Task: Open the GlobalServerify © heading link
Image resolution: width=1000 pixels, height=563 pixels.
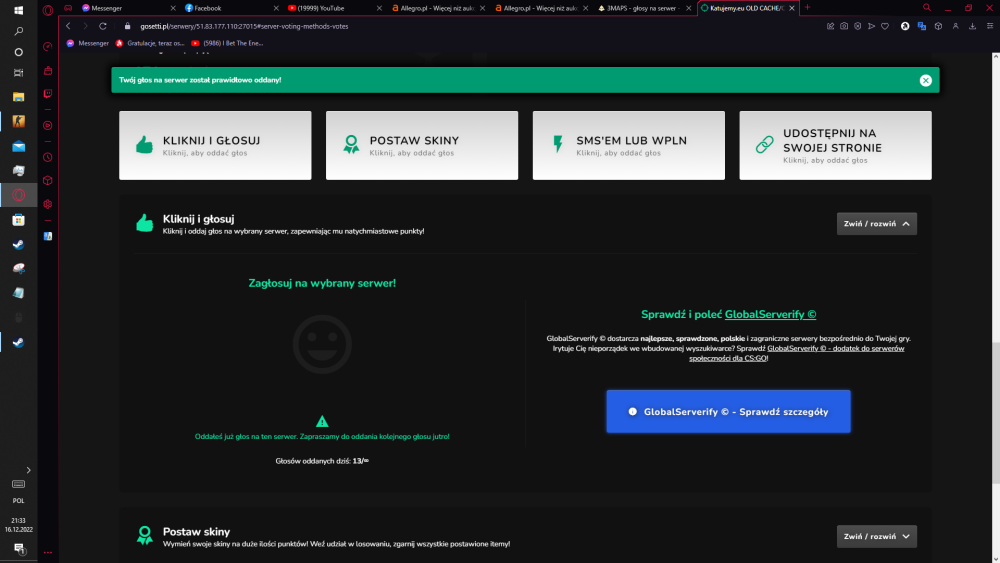Action: pyautogui.click(x=770, y=314)
